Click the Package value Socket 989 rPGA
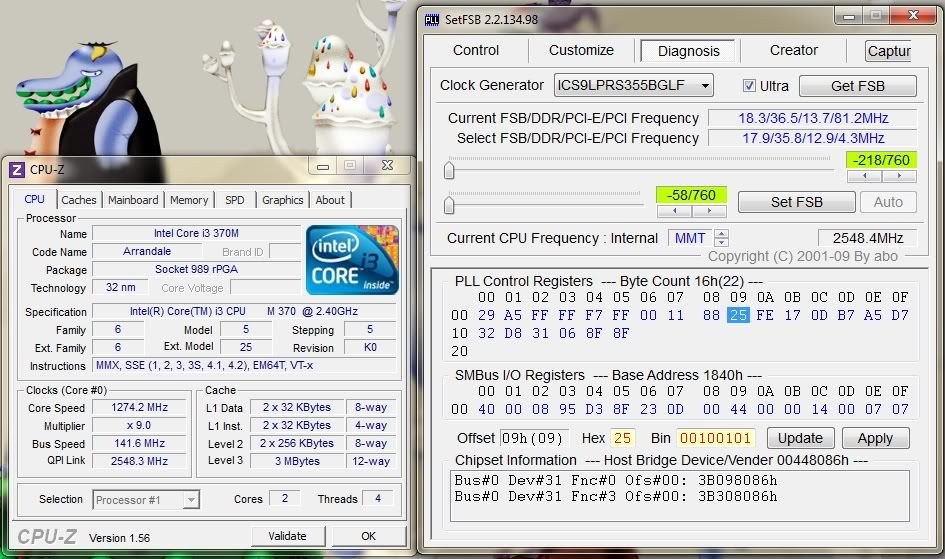This screenshot has height=559, width=945. click(x=196, y=269)
